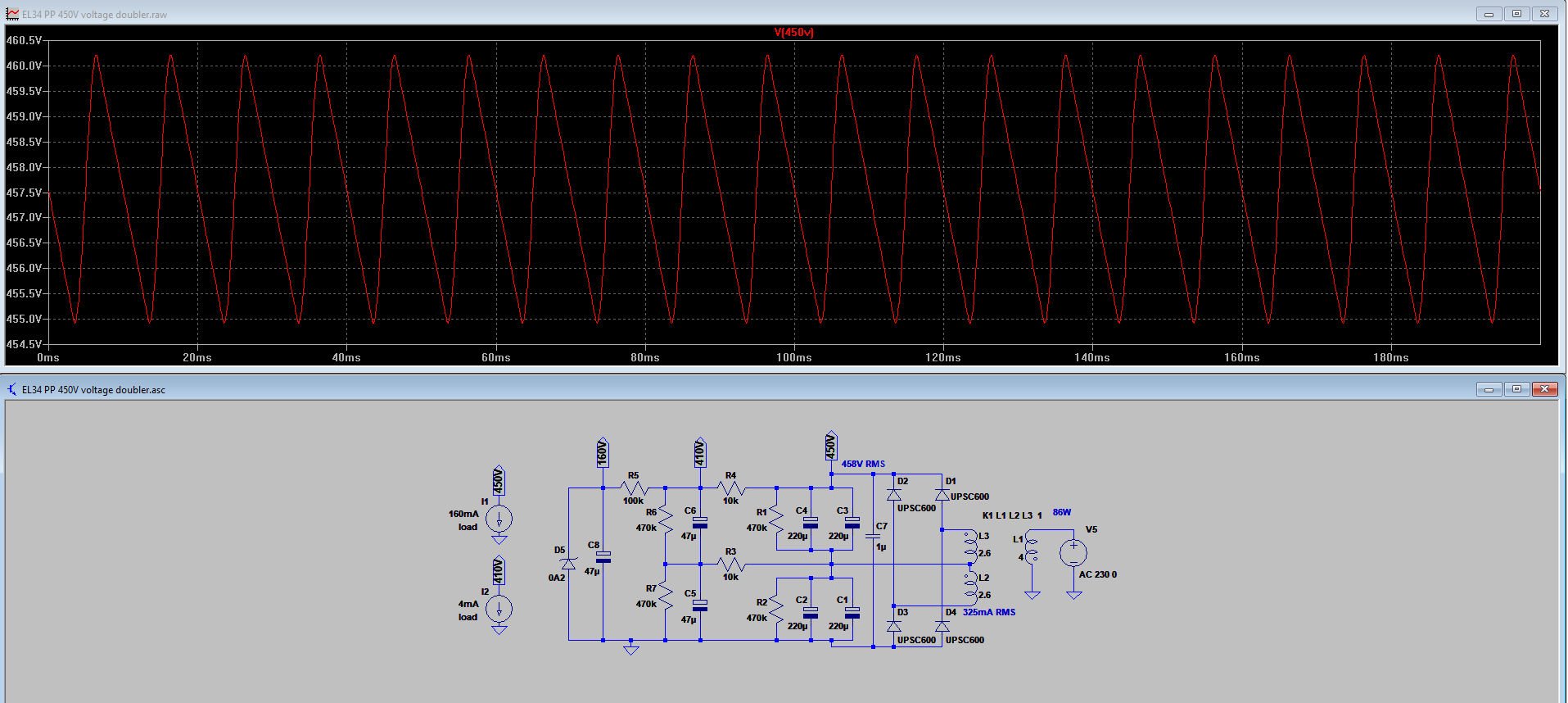Select diode D2 symbol
1568x703 pixels.
pyautogui.click(x=894, y=494)
